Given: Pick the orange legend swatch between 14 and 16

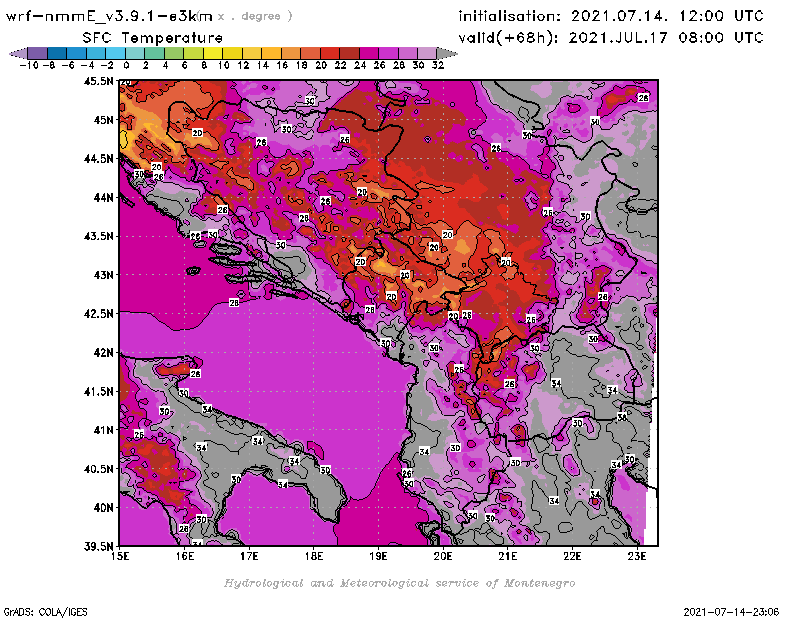Looking at the screenshot, I should [271, 53].
